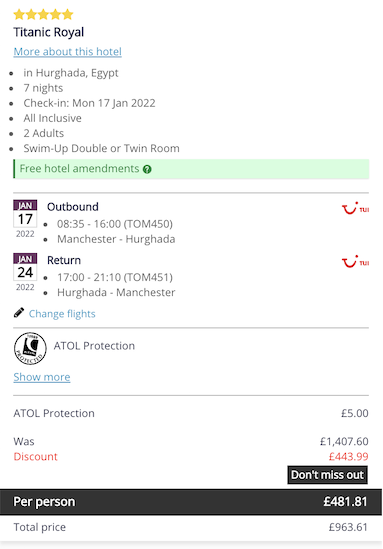Click the five-star rating icons
Viewport: 383px width, 549px height.
click(43, 15)
